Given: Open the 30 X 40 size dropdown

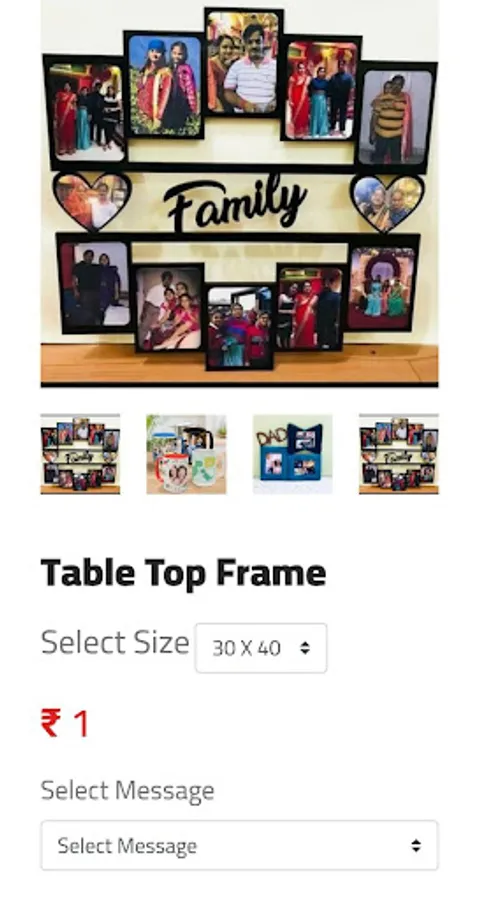Looking at the screenshot, I should coord(261,648).
